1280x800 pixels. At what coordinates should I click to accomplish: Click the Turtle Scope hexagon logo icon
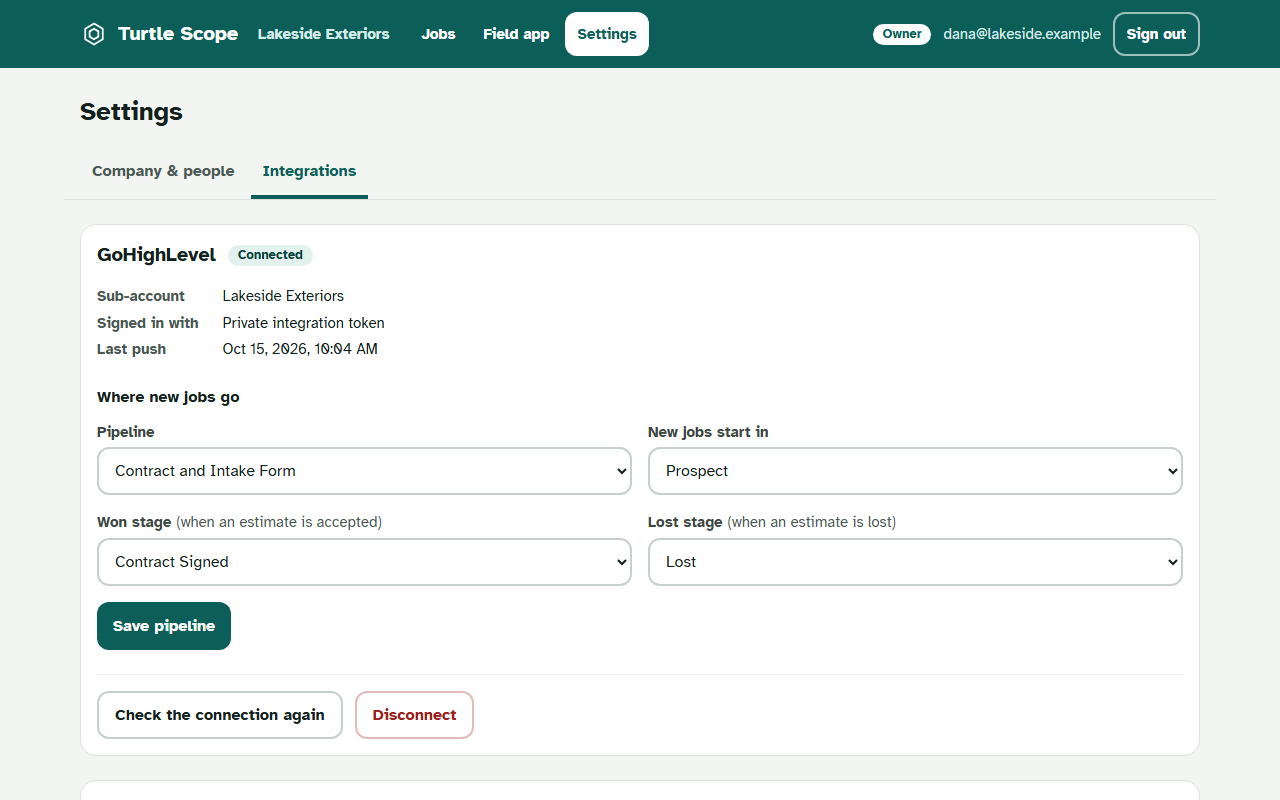[x=93, y=34]
